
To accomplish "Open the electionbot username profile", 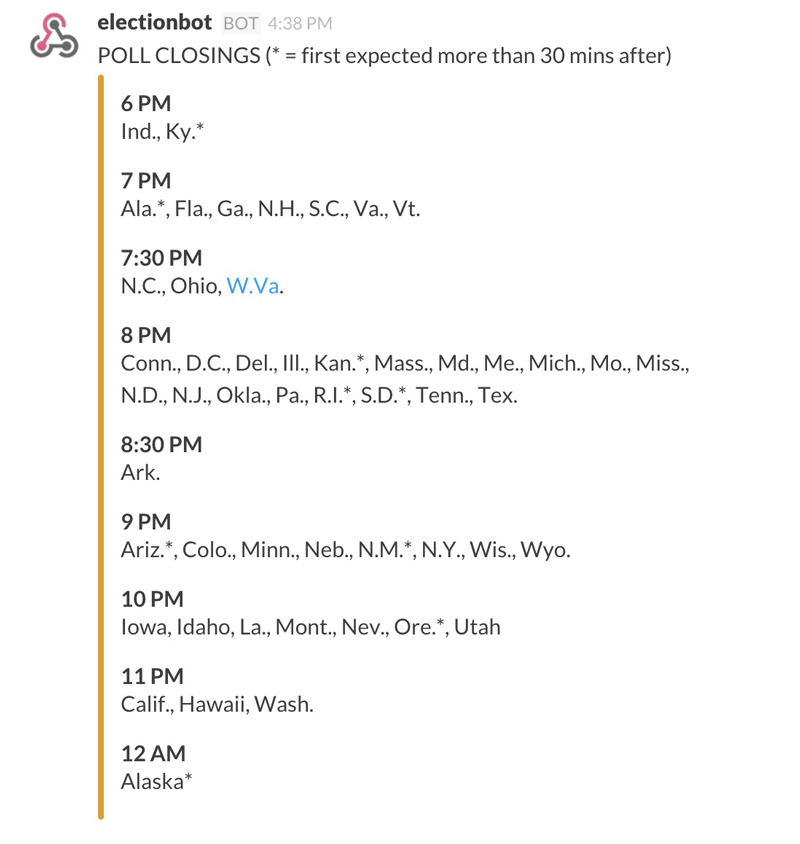I will coord(156,22).
